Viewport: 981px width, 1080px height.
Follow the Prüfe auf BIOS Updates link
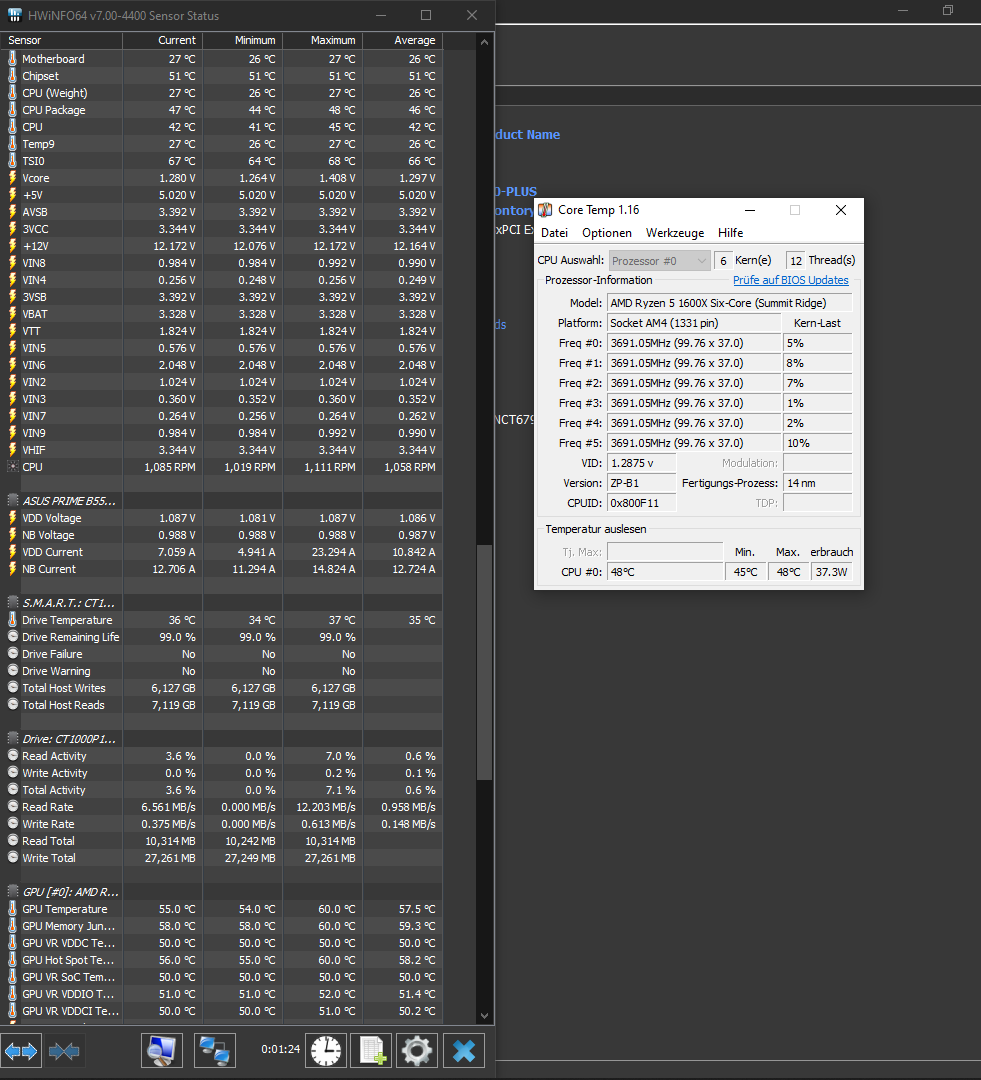pos(791,280)
